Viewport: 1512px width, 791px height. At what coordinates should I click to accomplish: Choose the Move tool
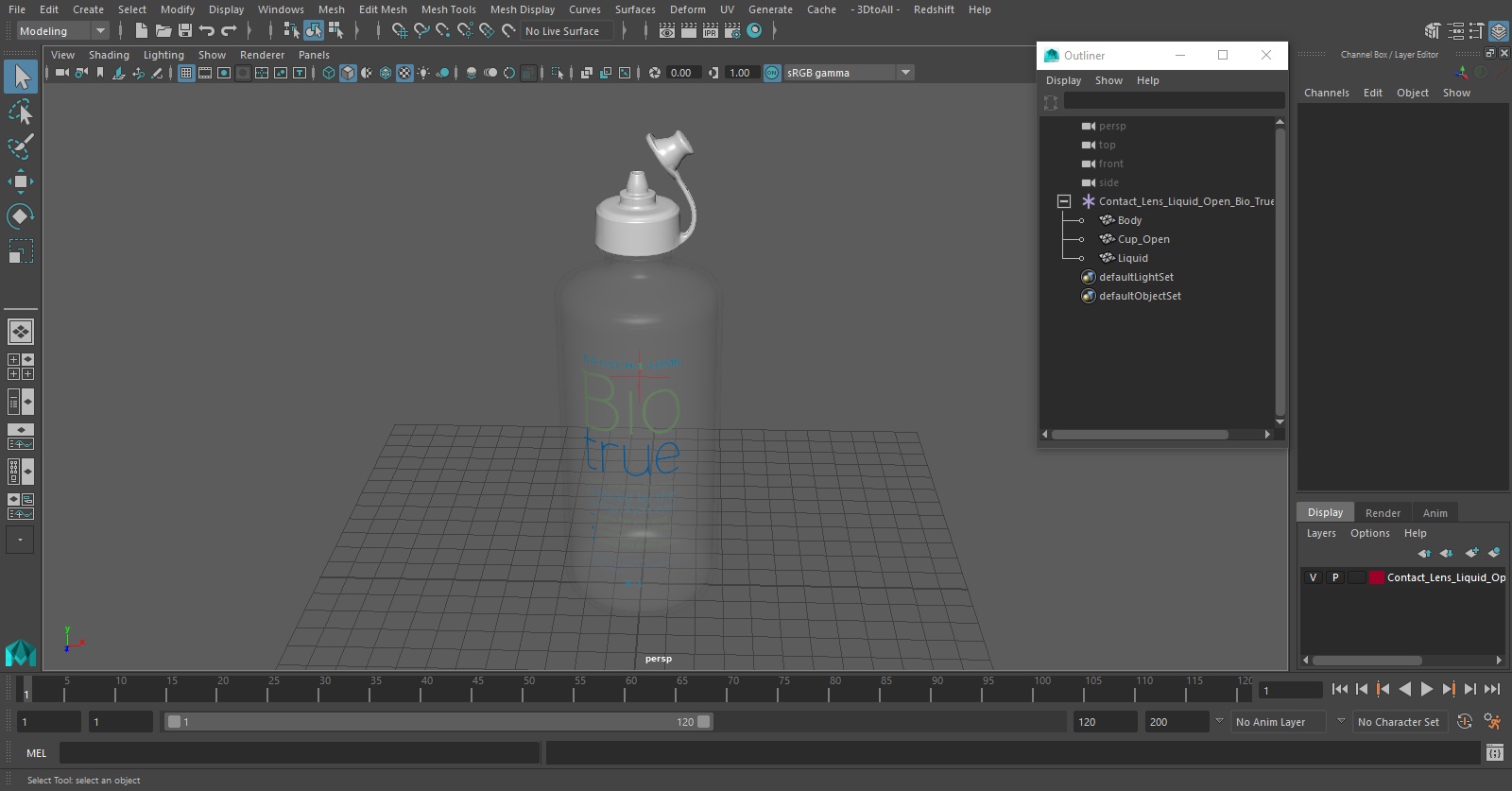(20, 181)
